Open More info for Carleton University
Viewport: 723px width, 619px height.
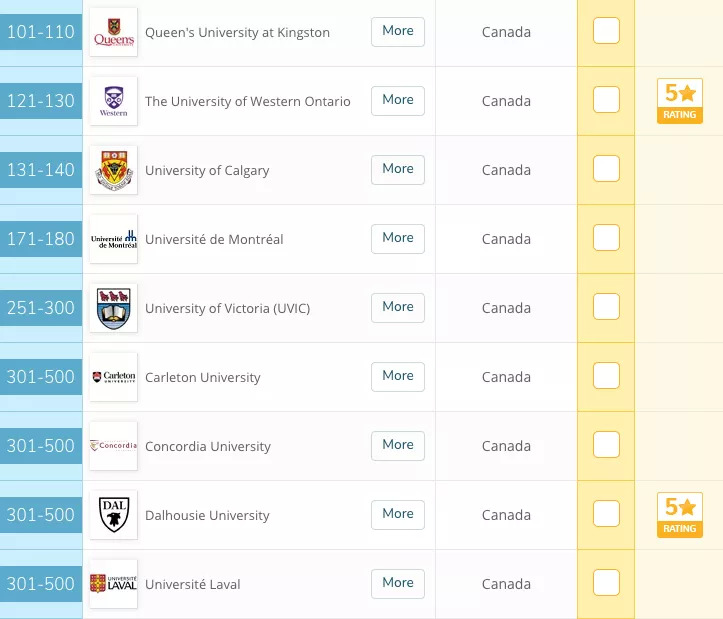pos(397,376)
